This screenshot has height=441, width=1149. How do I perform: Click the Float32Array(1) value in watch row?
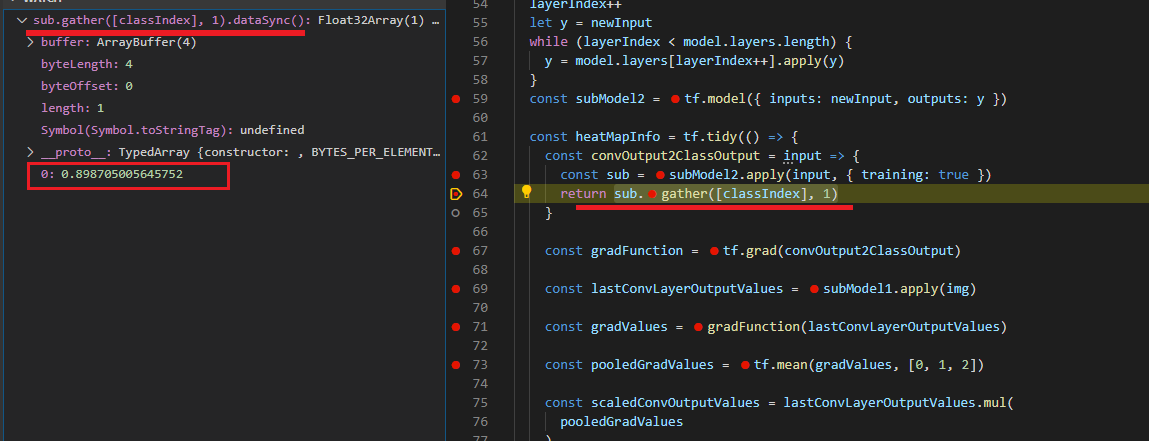[x=371, y=21]
